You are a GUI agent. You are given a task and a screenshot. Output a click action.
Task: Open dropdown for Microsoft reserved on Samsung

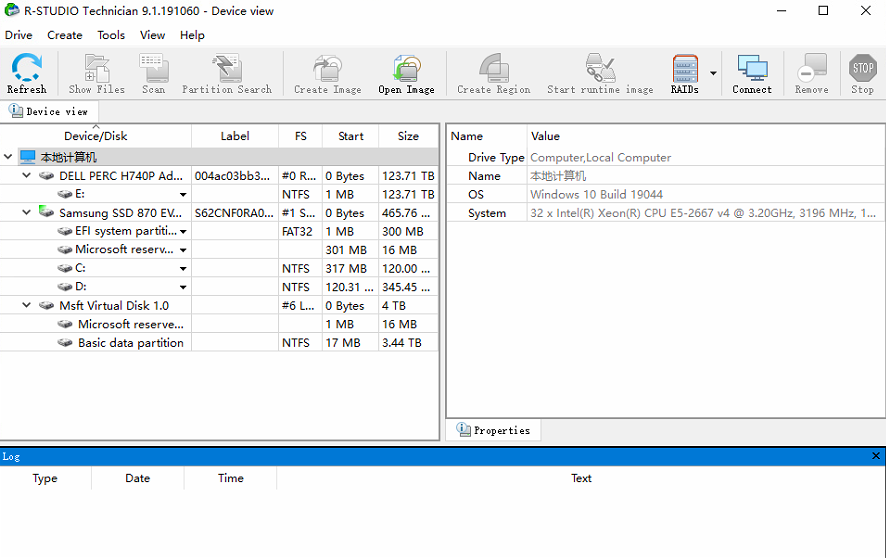click(x=183, y=250)
